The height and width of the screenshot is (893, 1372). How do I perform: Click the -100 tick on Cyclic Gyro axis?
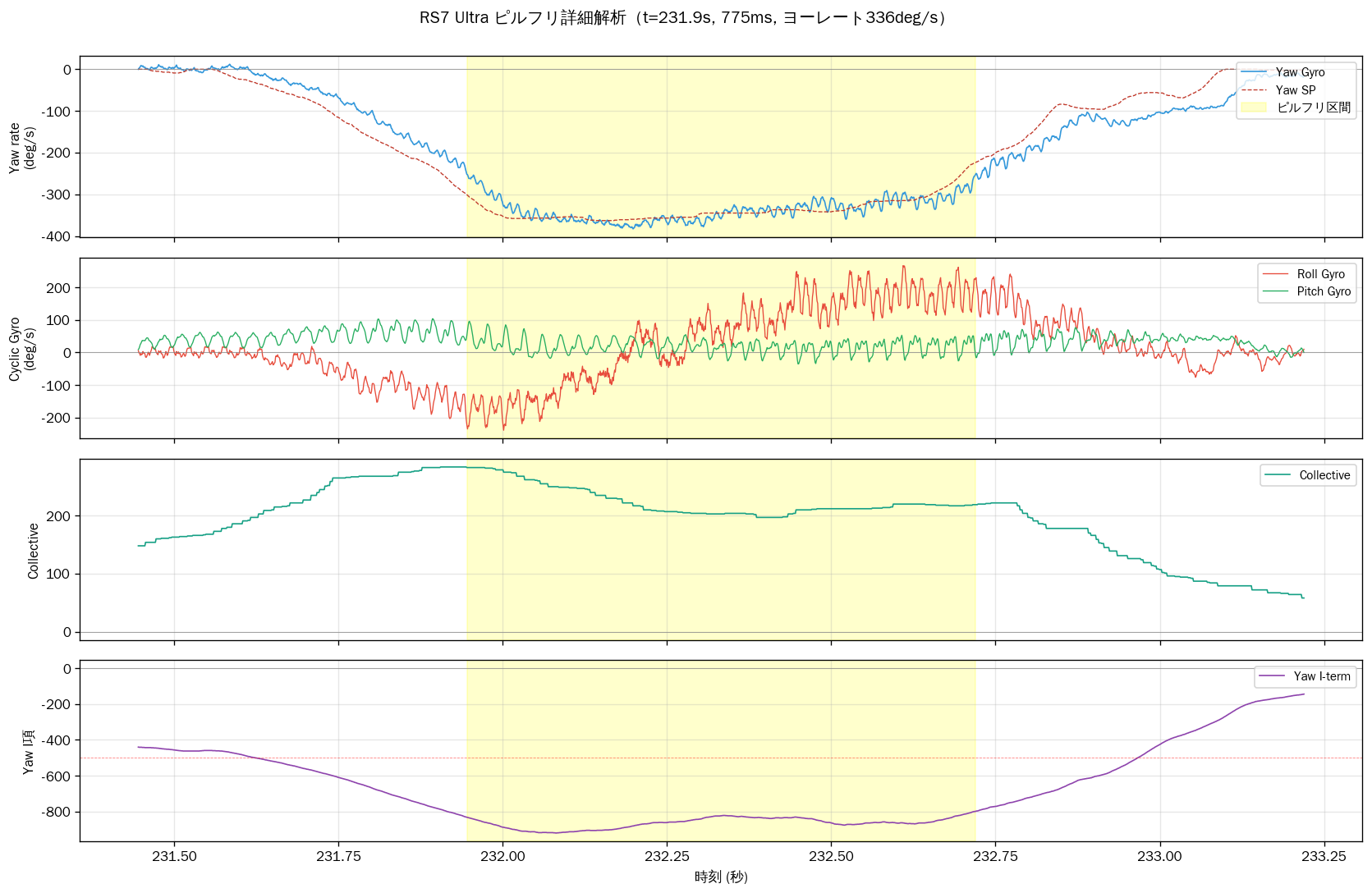[x=57, y=386]
